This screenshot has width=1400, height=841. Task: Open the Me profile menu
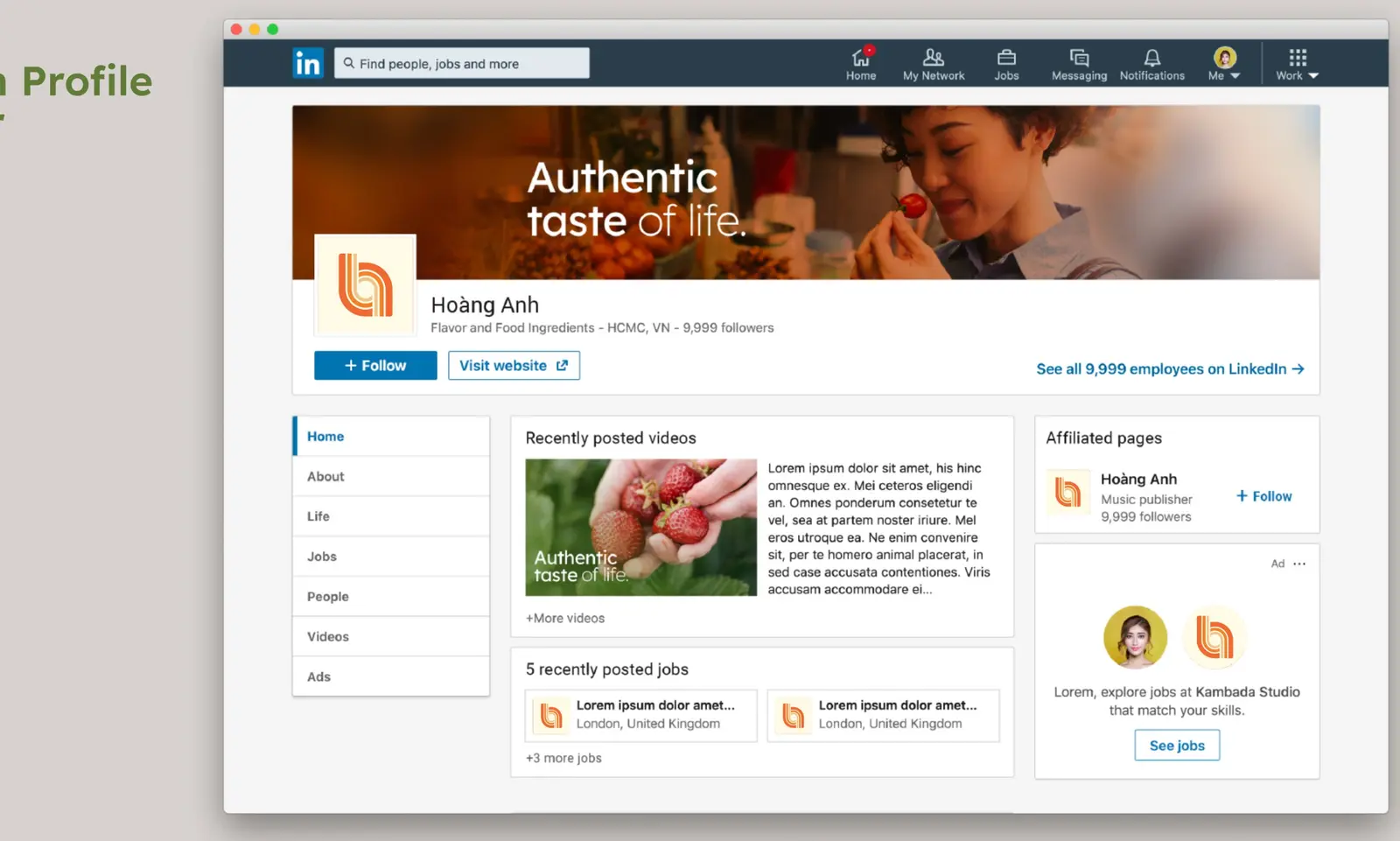click(1224, 64)
